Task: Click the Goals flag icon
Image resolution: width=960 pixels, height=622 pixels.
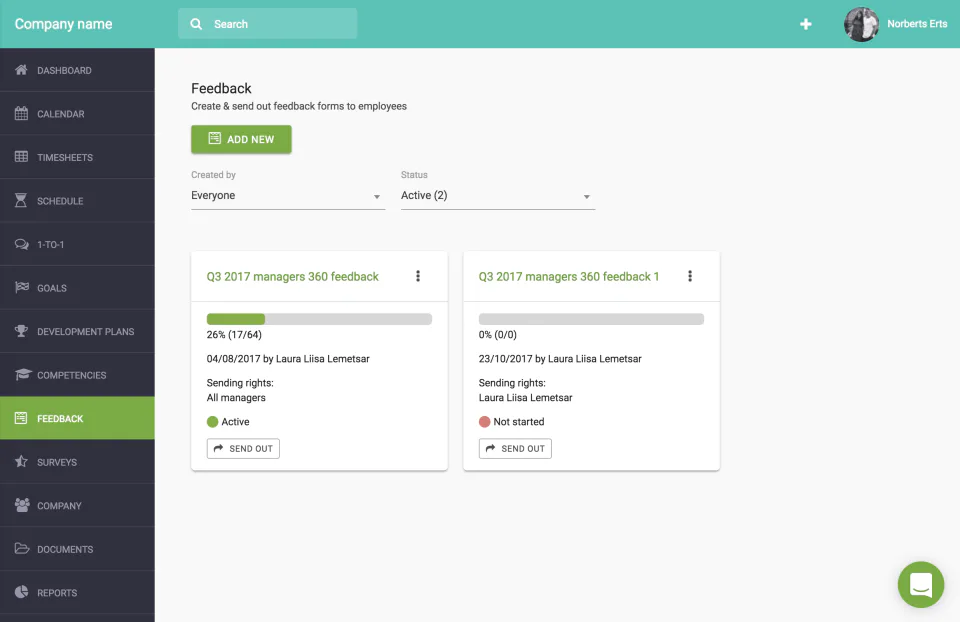Action: [x=21, y=287]
